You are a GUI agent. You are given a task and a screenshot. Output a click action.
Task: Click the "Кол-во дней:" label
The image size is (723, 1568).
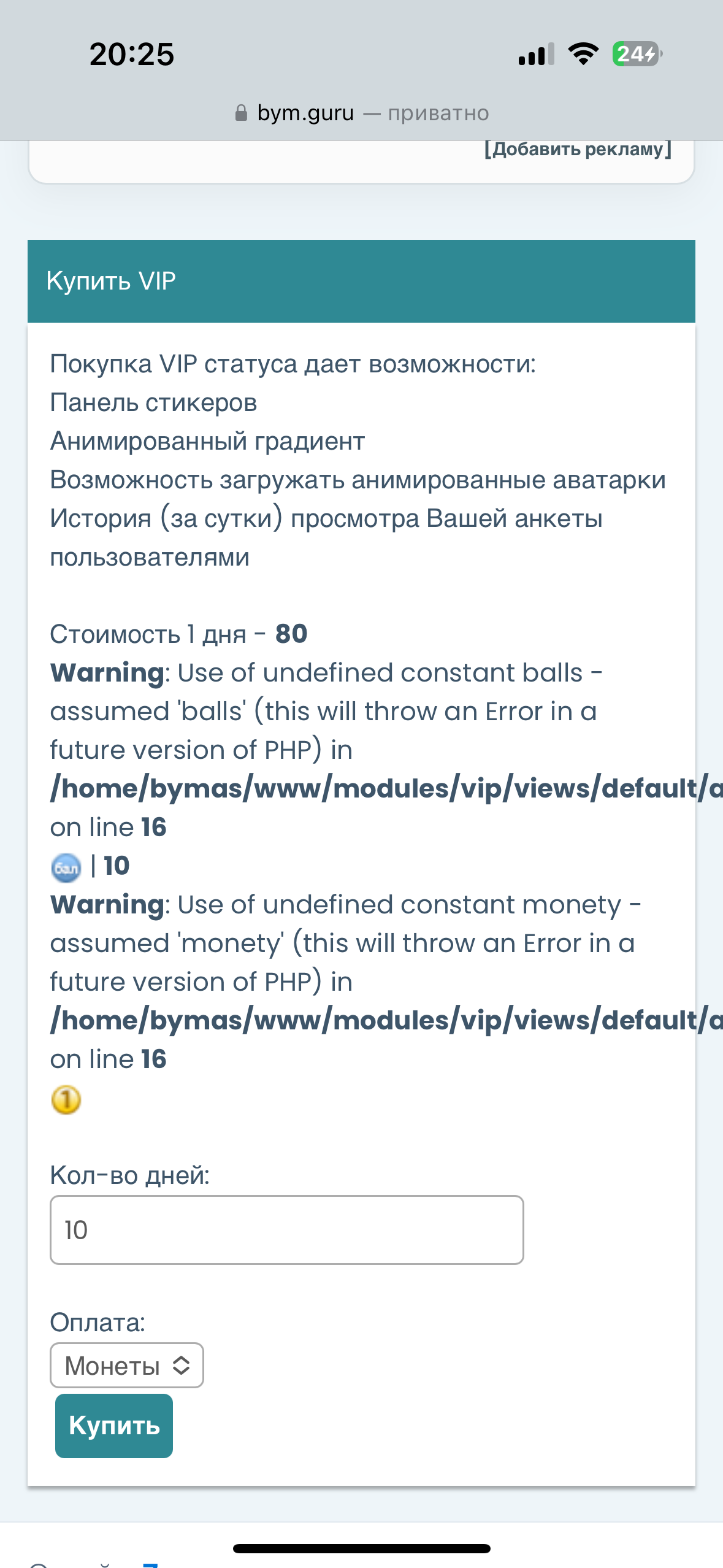(x=129, y=1175)
